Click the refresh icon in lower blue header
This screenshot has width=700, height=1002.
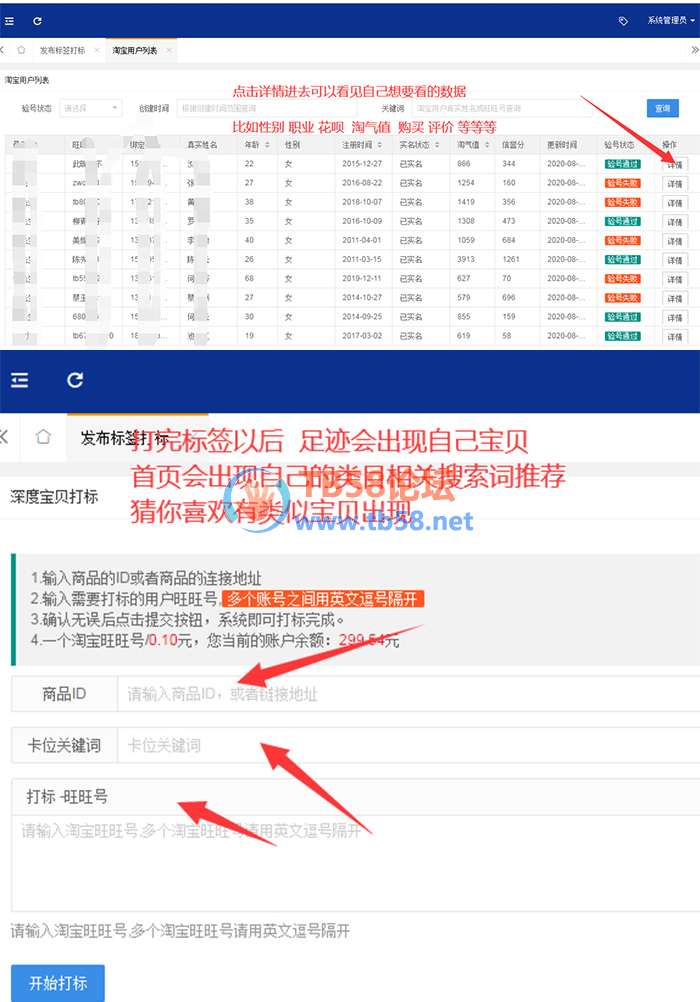75,380
